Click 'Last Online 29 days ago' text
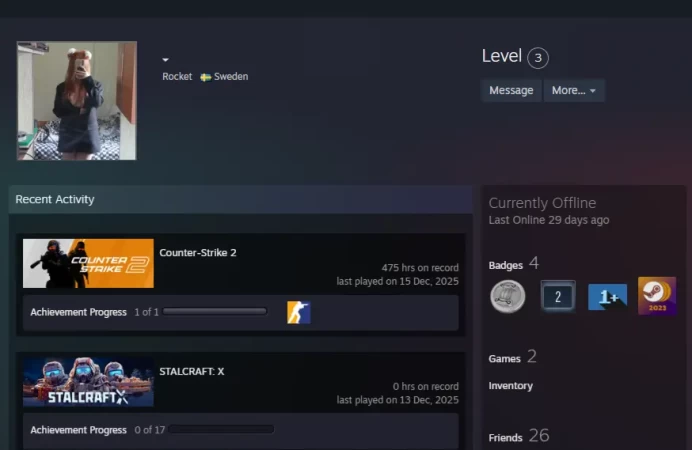Viewport: 692px width, 450px height. tap(549, 220)
